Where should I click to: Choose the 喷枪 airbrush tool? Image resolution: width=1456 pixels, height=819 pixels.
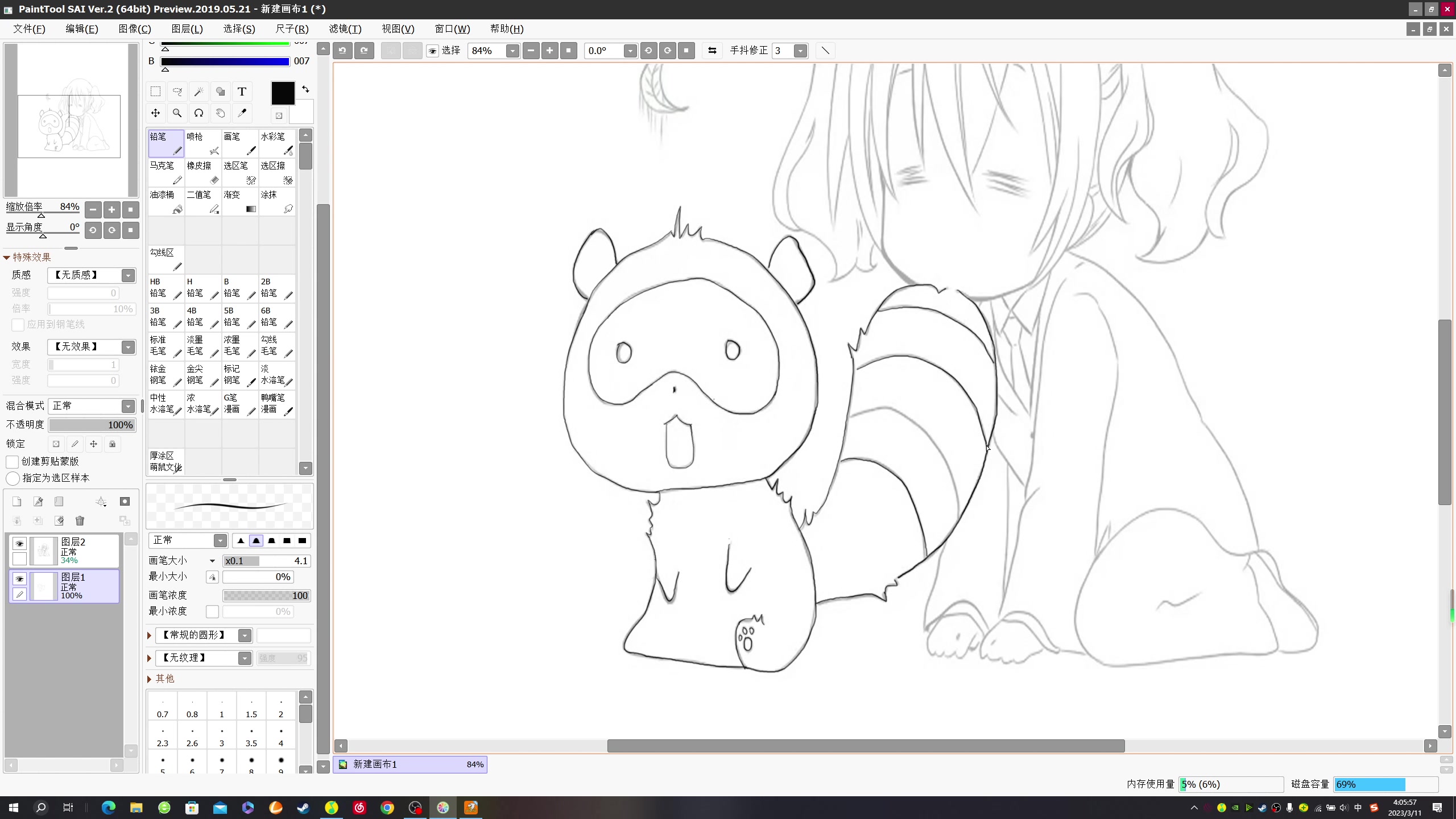[203, 143]
